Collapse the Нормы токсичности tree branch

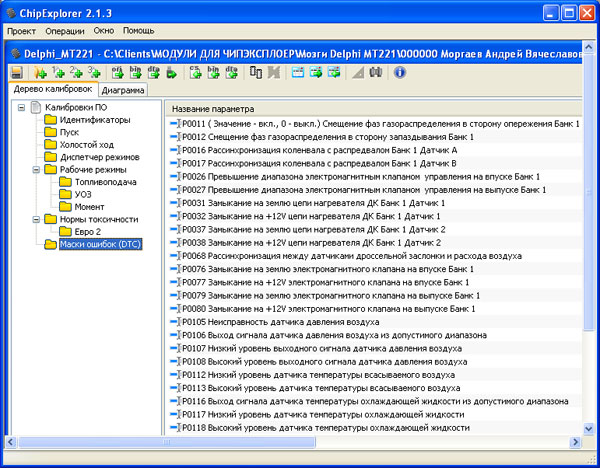[x=36, y=219]
